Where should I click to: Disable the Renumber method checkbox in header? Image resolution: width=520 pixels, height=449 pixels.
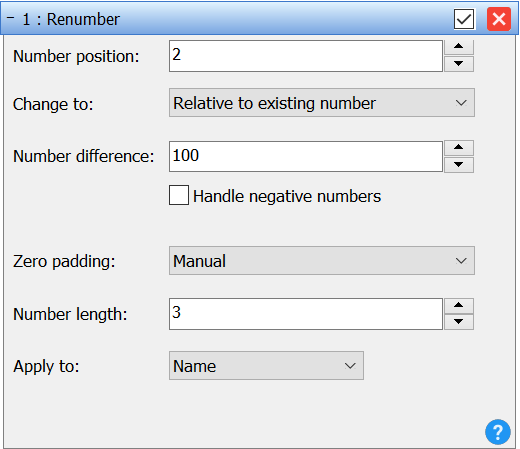(464, 19)
